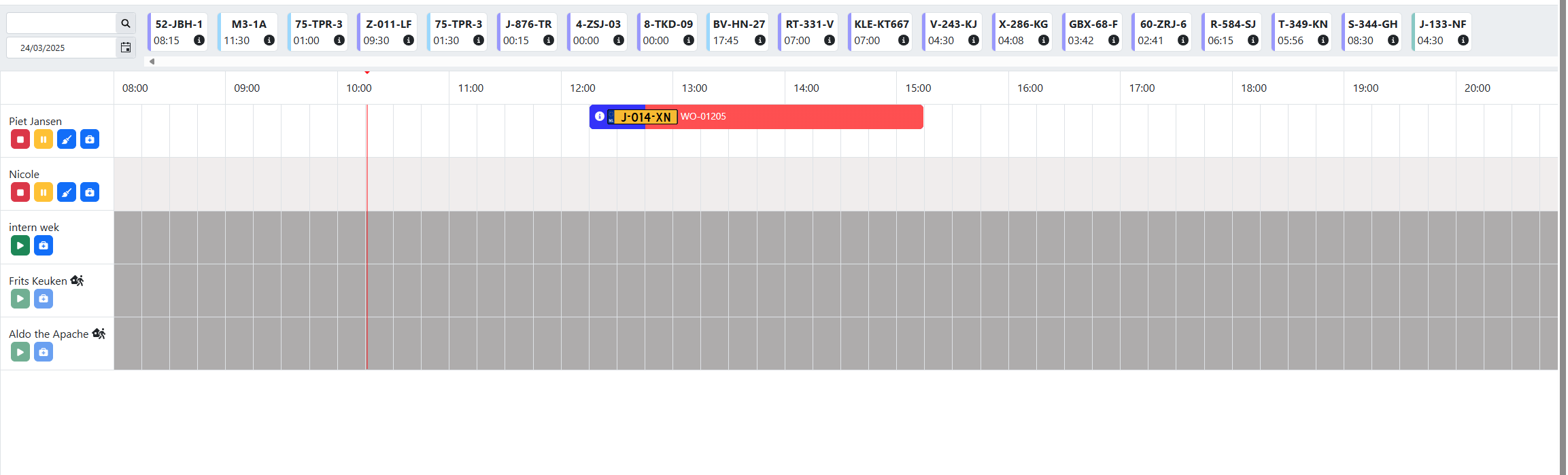
Task: Click the medical kit icon for intern wek
Action: click(x=44, y=245)
